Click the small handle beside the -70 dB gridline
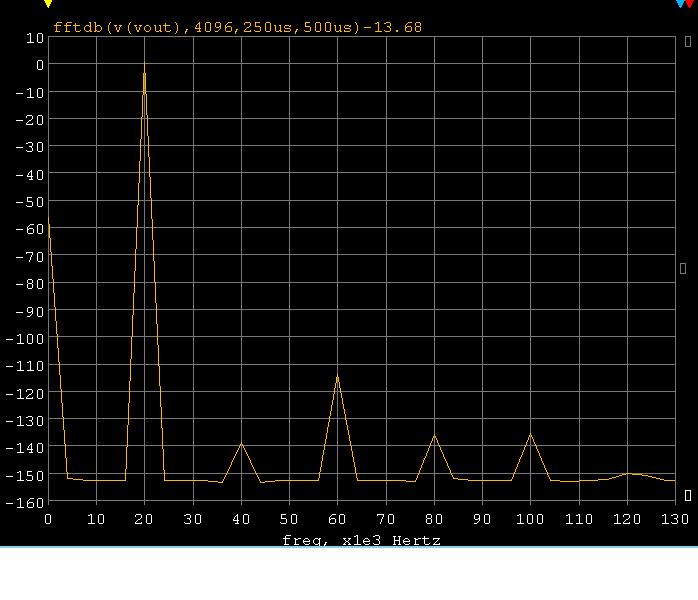The width and height of the screenshot is (698, 600). coord(683,268)
